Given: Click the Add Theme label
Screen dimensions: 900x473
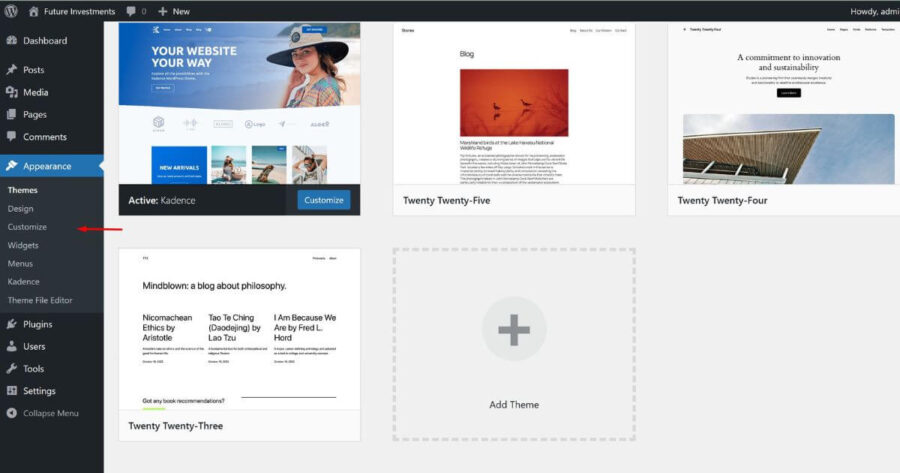Looking at the screenshot, I should click(x=514, y=405).
